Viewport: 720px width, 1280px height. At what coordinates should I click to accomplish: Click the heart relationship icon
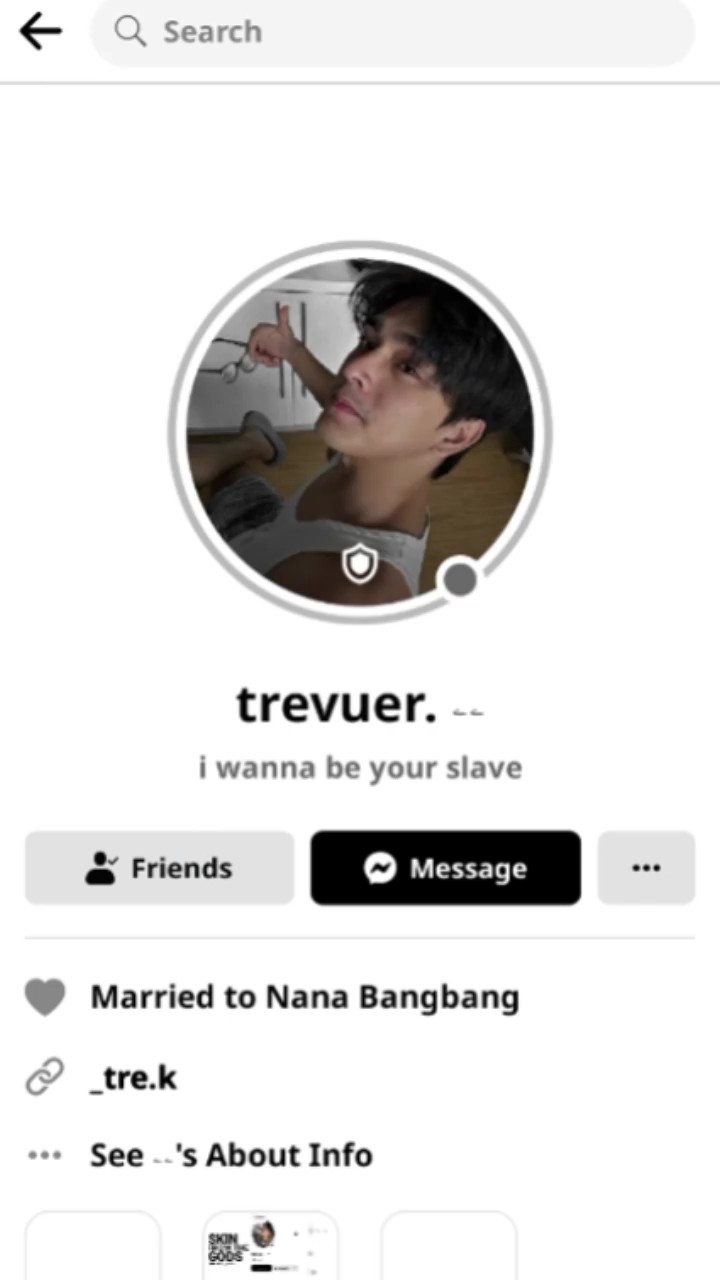click(x=45, y=997)
